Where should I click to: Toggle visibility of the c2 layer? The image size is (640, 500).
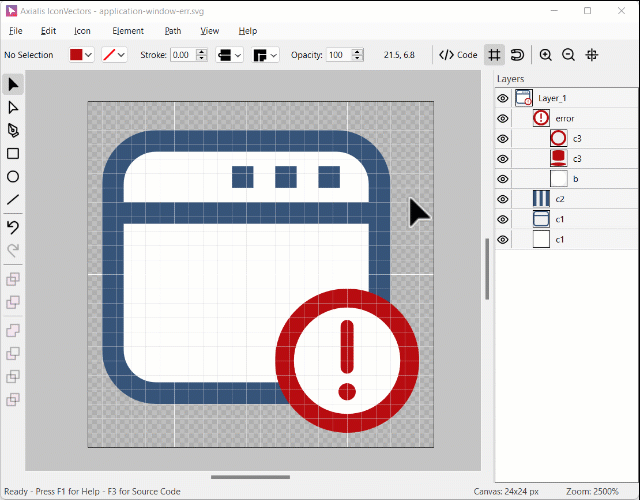[x=503, y=199]
